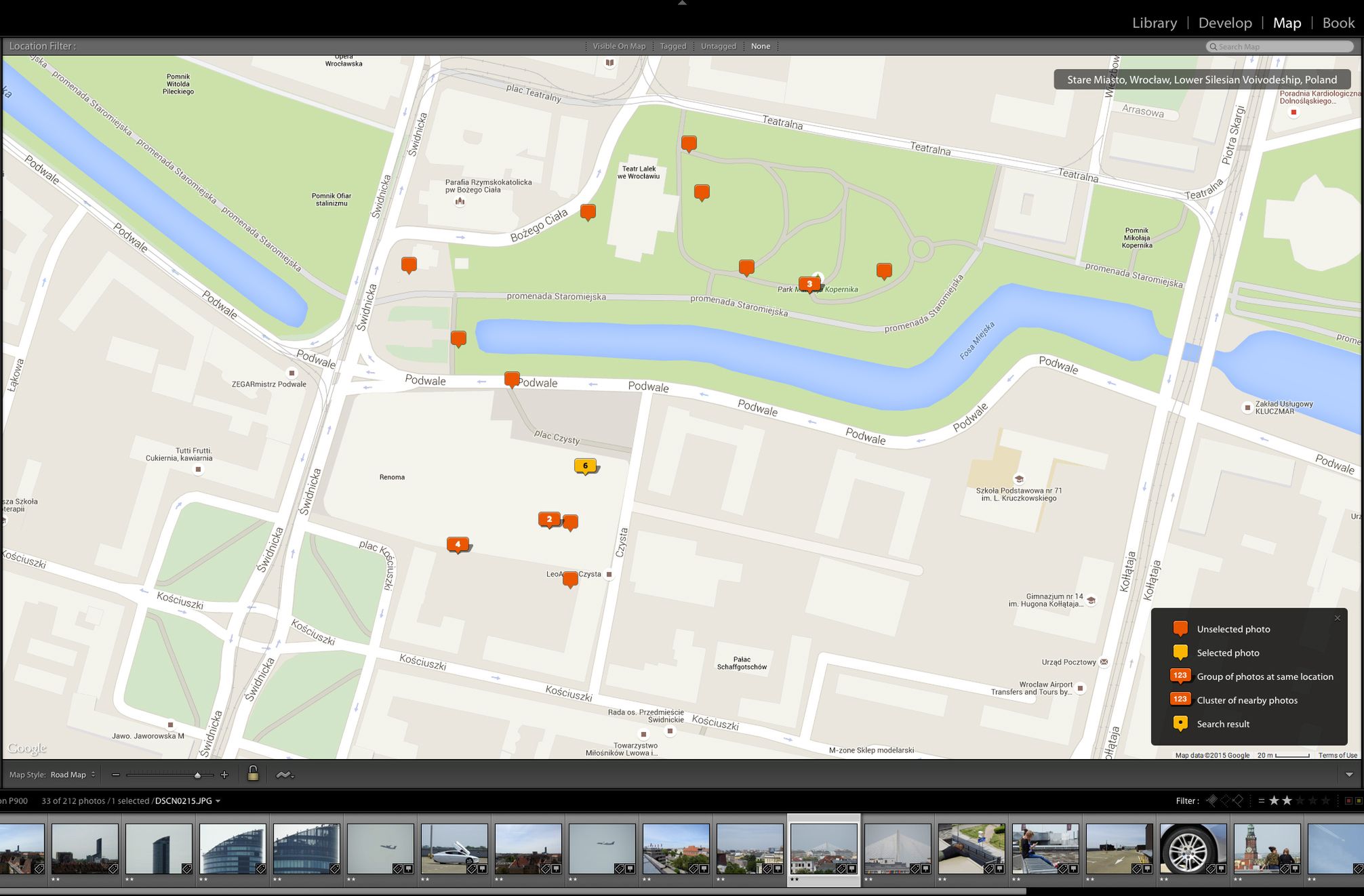Click the map zoom slider handle
This screenshot has height=896, width=1364.
(197, 775)
